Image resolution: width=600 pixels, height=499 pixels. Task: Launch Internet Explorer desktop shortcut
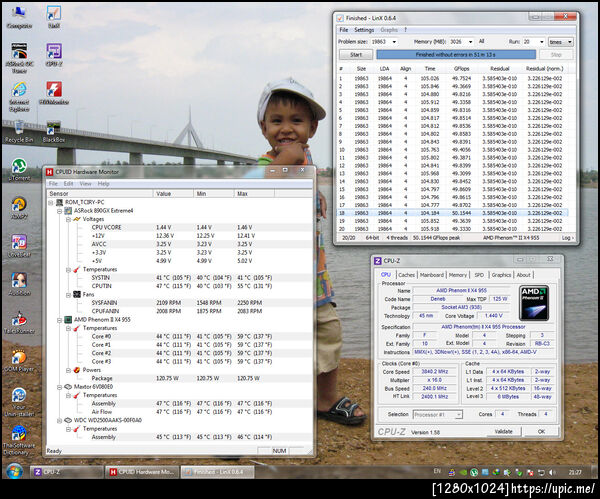tap(19, 96)
